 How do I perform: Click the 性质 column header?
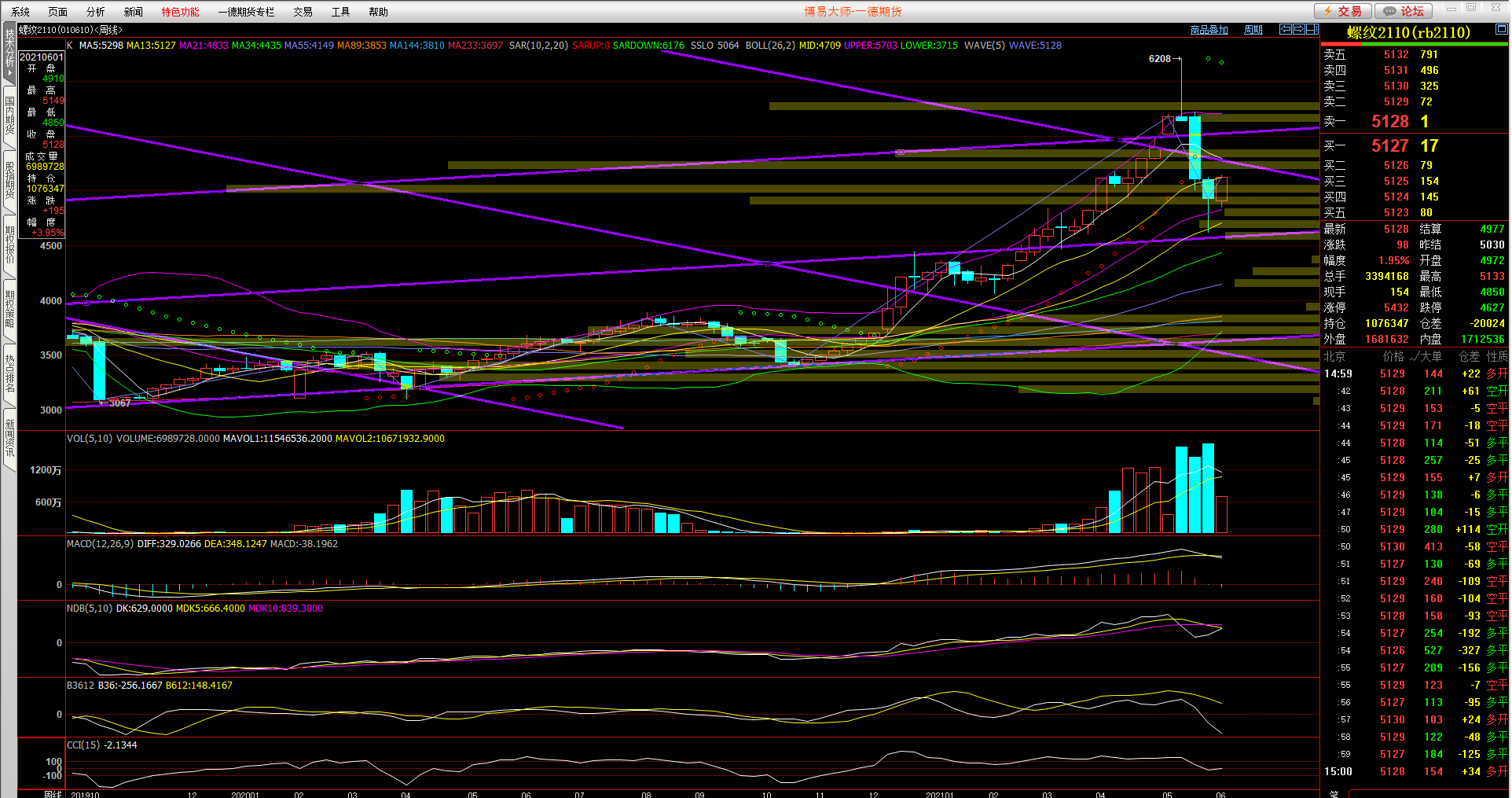[1496, 356]
